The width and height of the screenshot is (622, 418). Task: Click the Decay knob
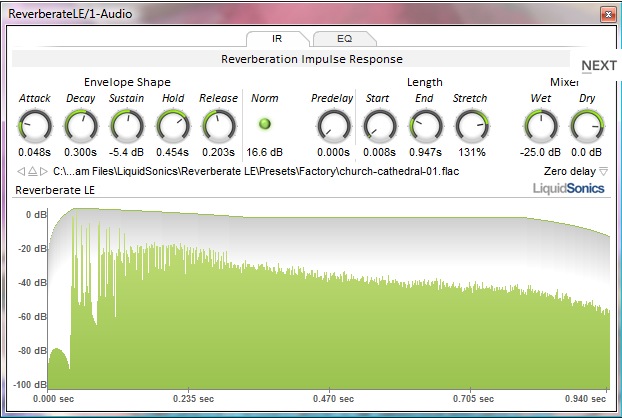[80, 125]
